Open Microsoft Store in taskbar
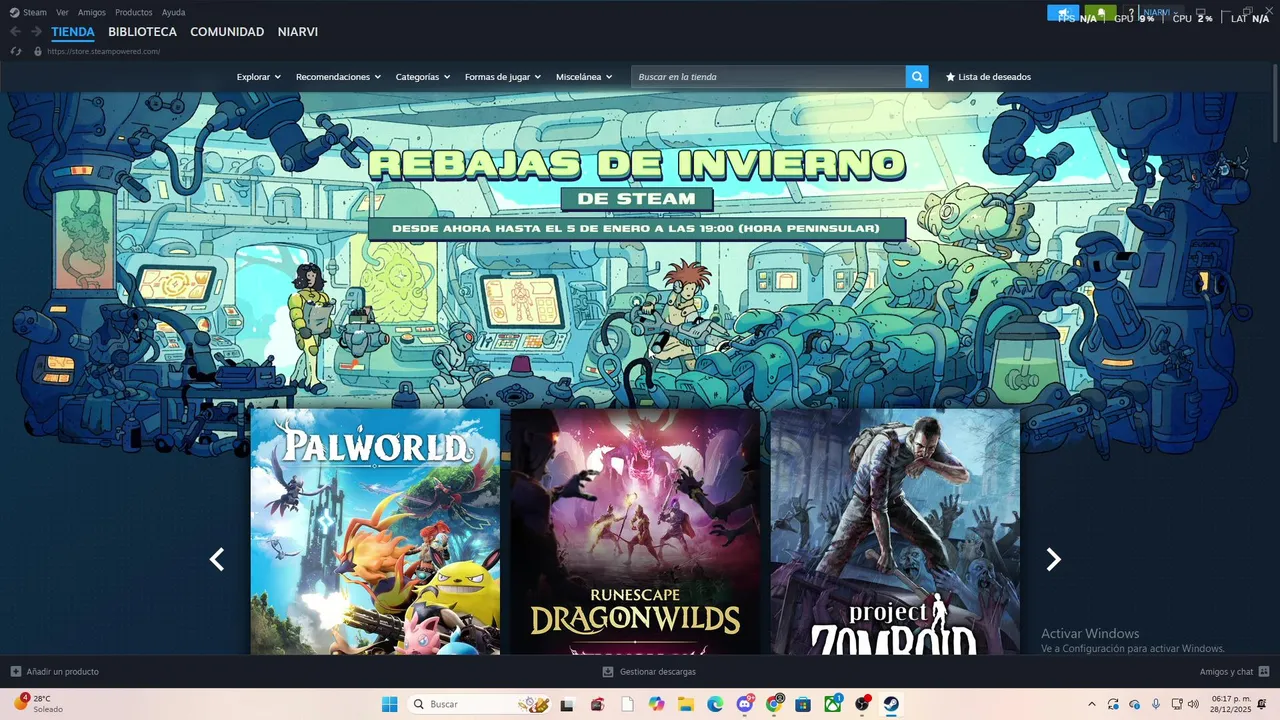The image size is (1280, 720). (x=803, y=704)
